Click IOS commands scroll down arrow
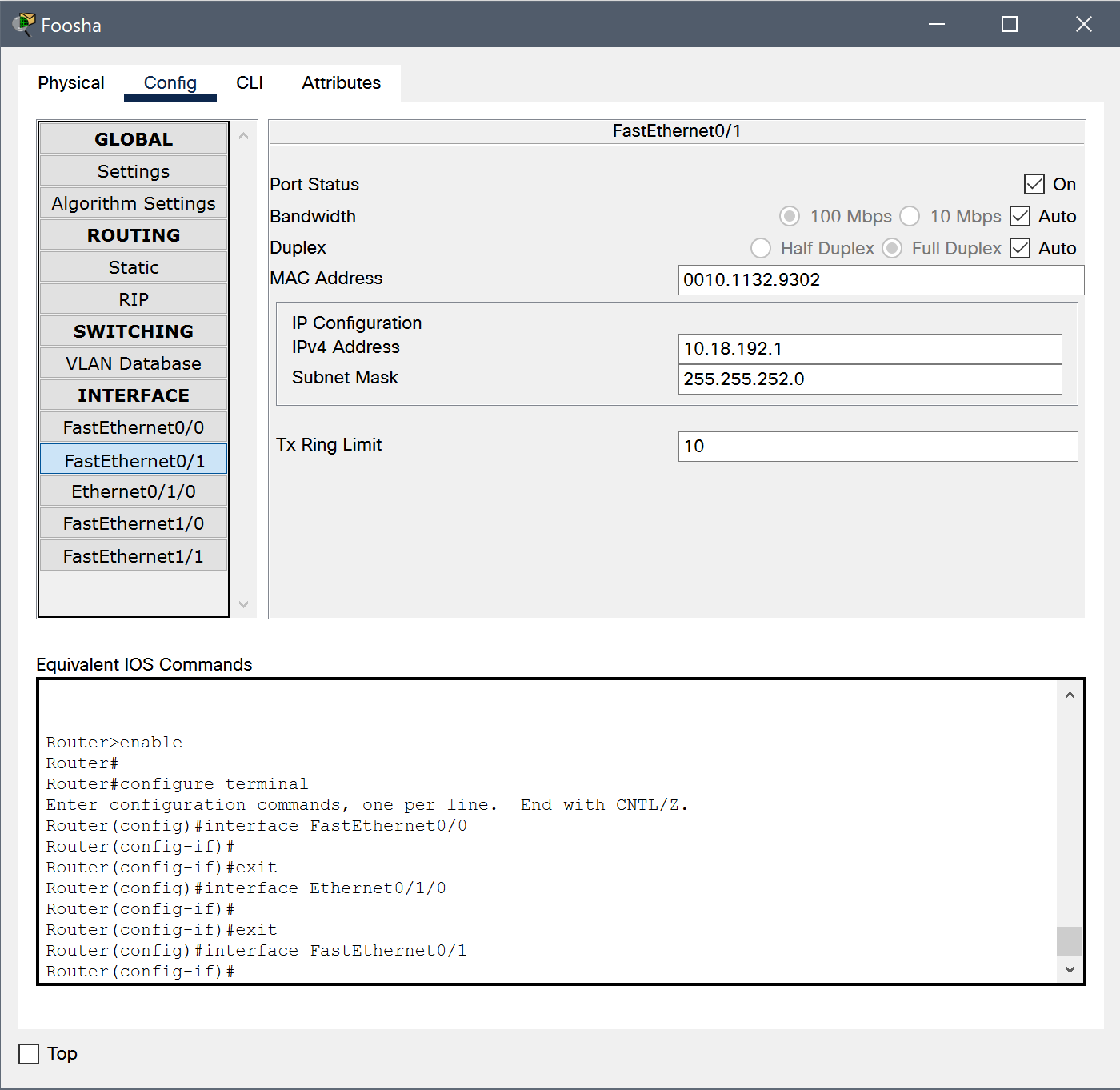This screenshot has height=1090, width=1120. (1070, 969)
